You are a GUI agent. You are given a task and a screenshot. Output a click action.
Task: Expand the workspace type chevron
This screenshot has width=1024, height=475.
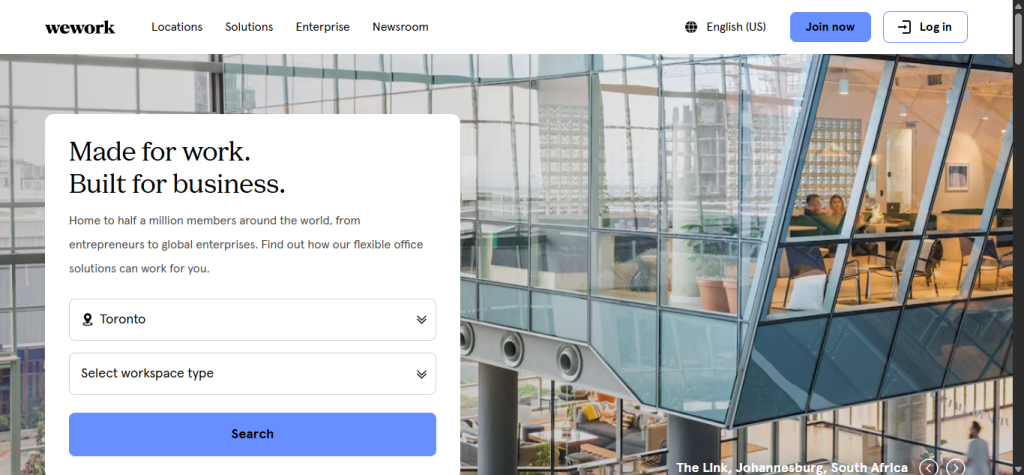[x=421, y=374]
